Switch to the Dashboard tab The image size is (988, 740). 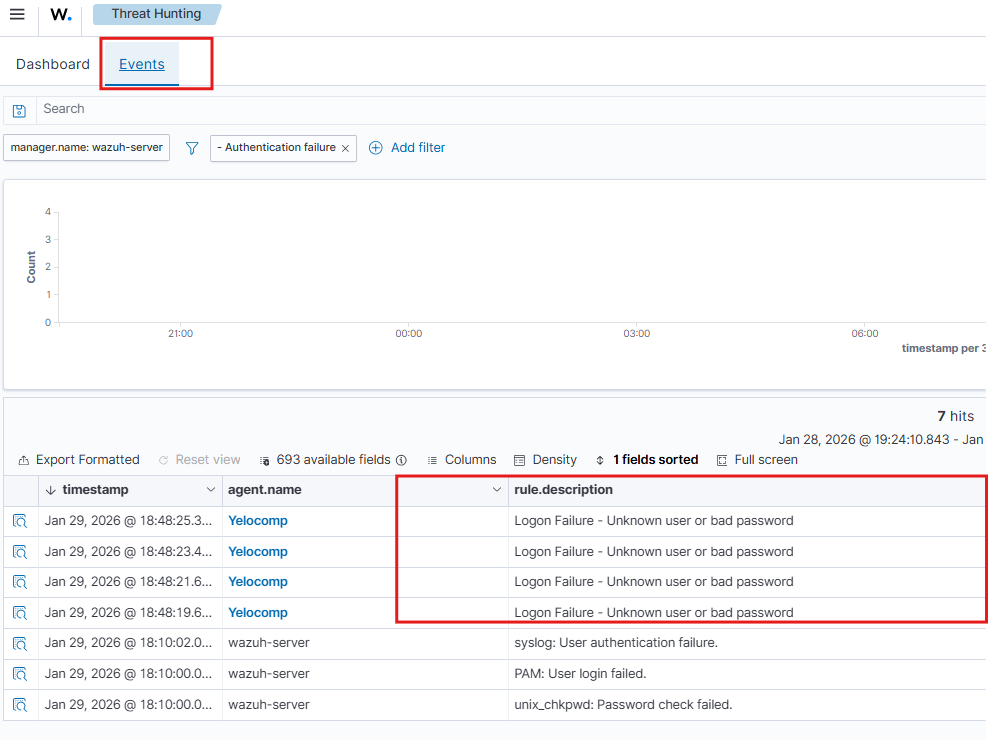(x=53, y=64)
